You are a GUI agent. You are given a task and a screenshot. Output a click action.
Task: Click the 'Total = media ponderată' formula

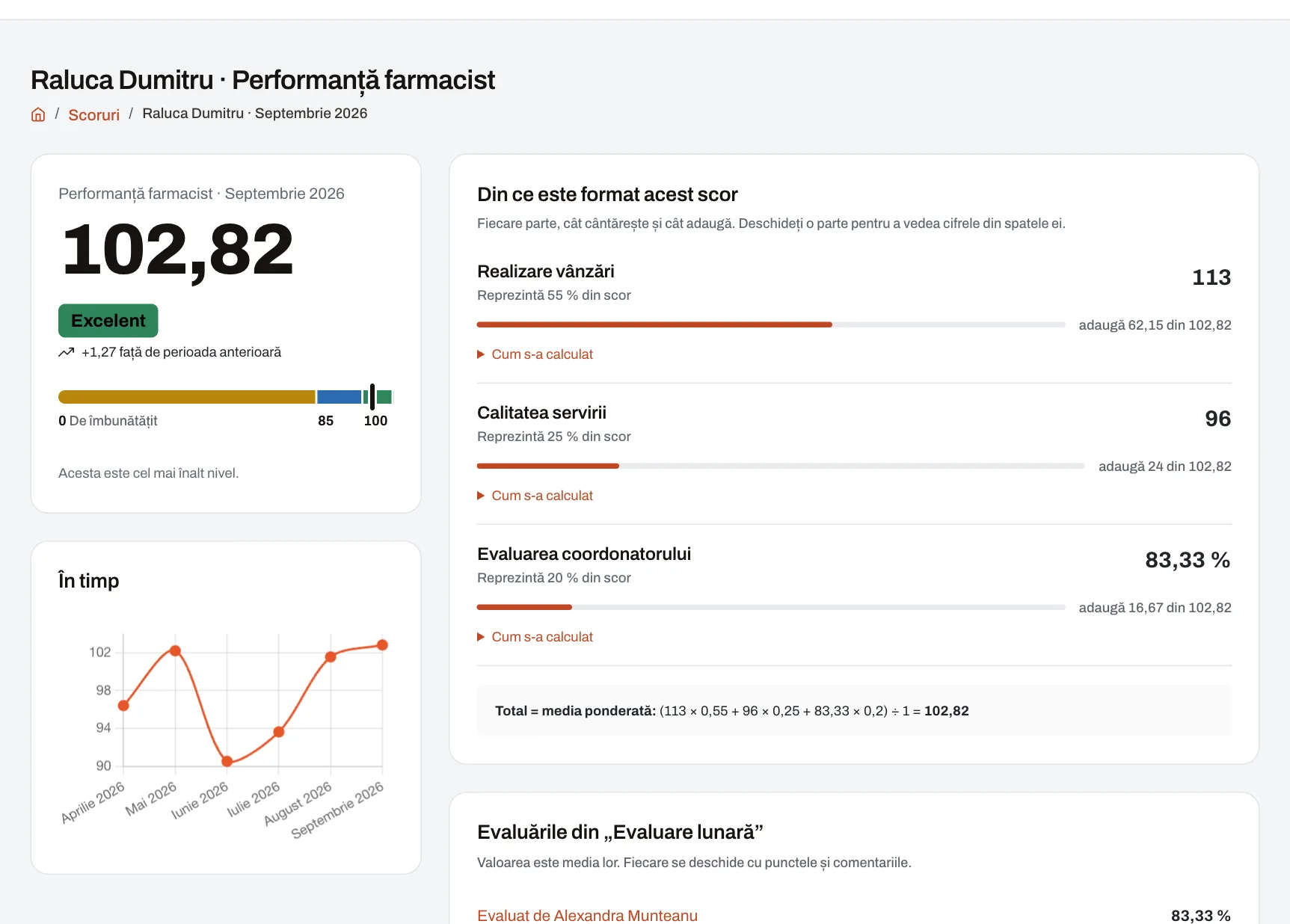coord(731,711)
